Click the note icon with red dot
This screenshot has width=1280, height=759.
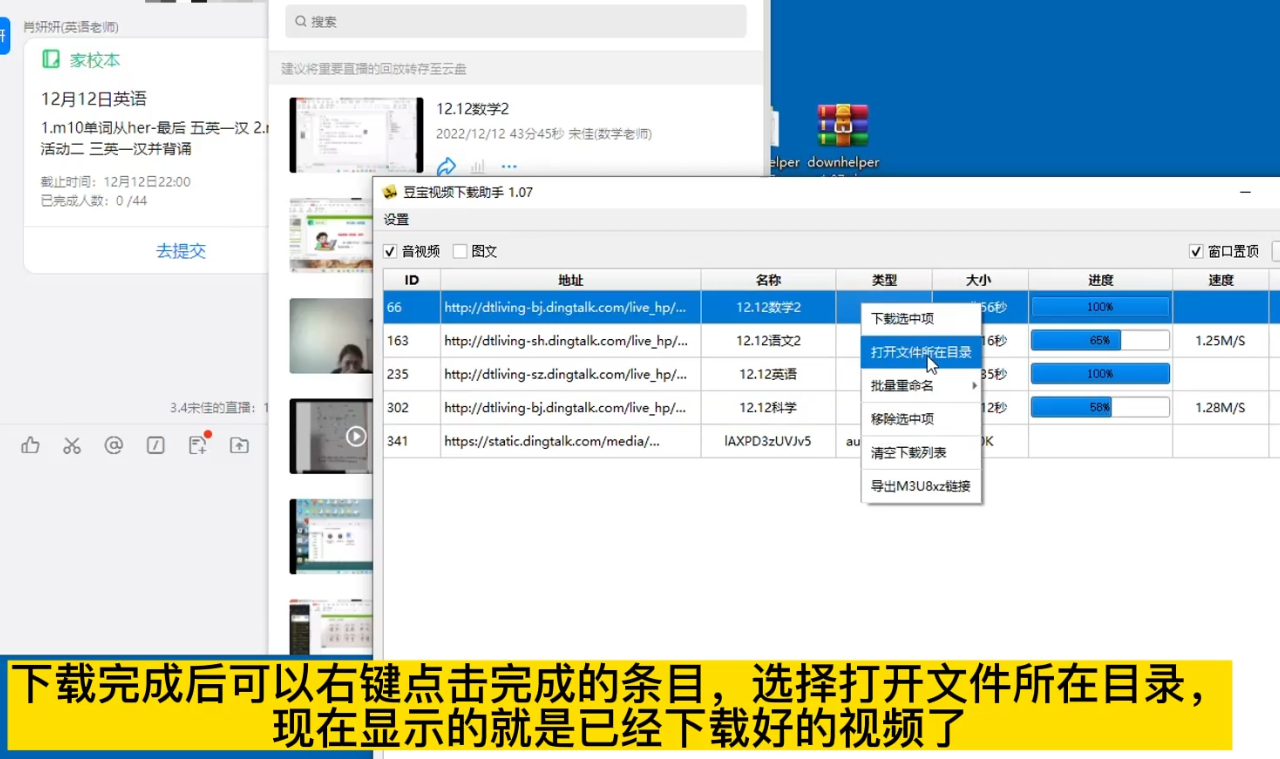(x=198, y=445)
